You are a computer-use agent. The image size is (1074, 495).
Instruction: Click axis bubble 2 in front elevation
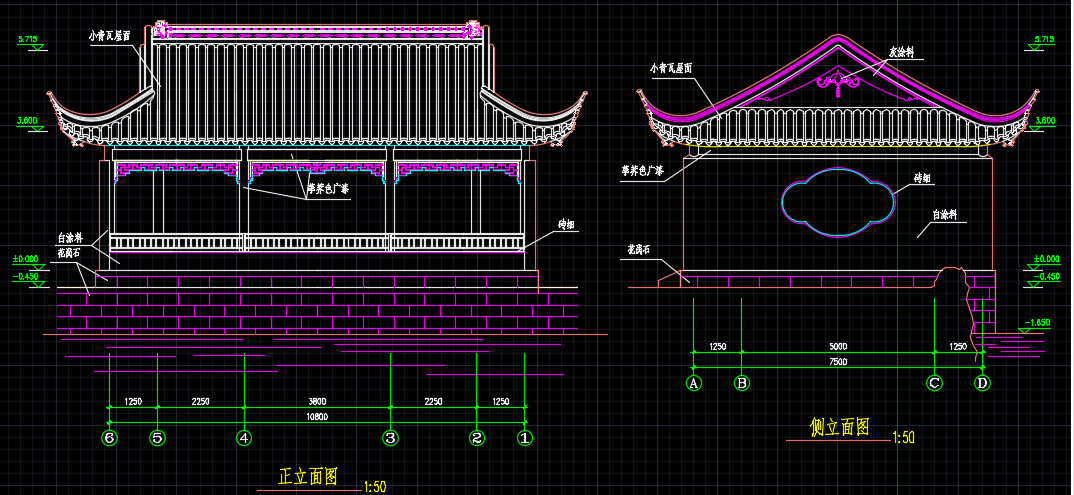477,437
